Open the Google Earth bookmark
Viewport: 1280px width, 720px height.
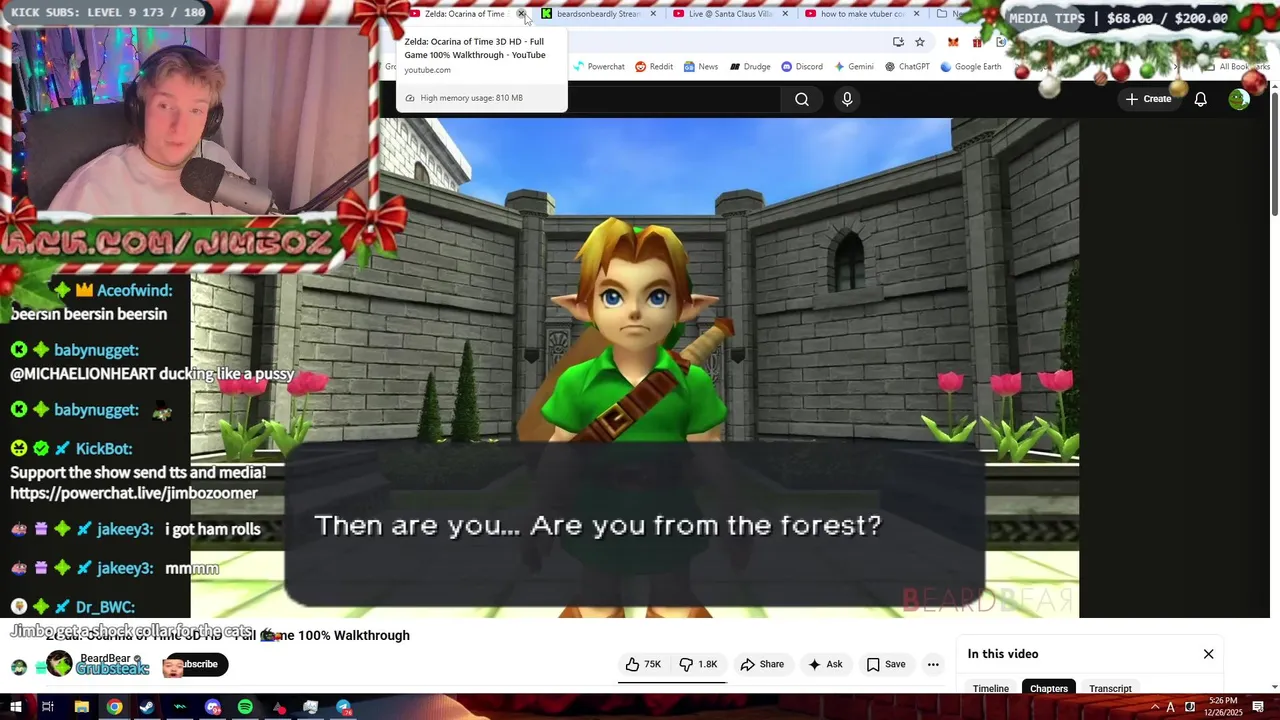(970, 67)
